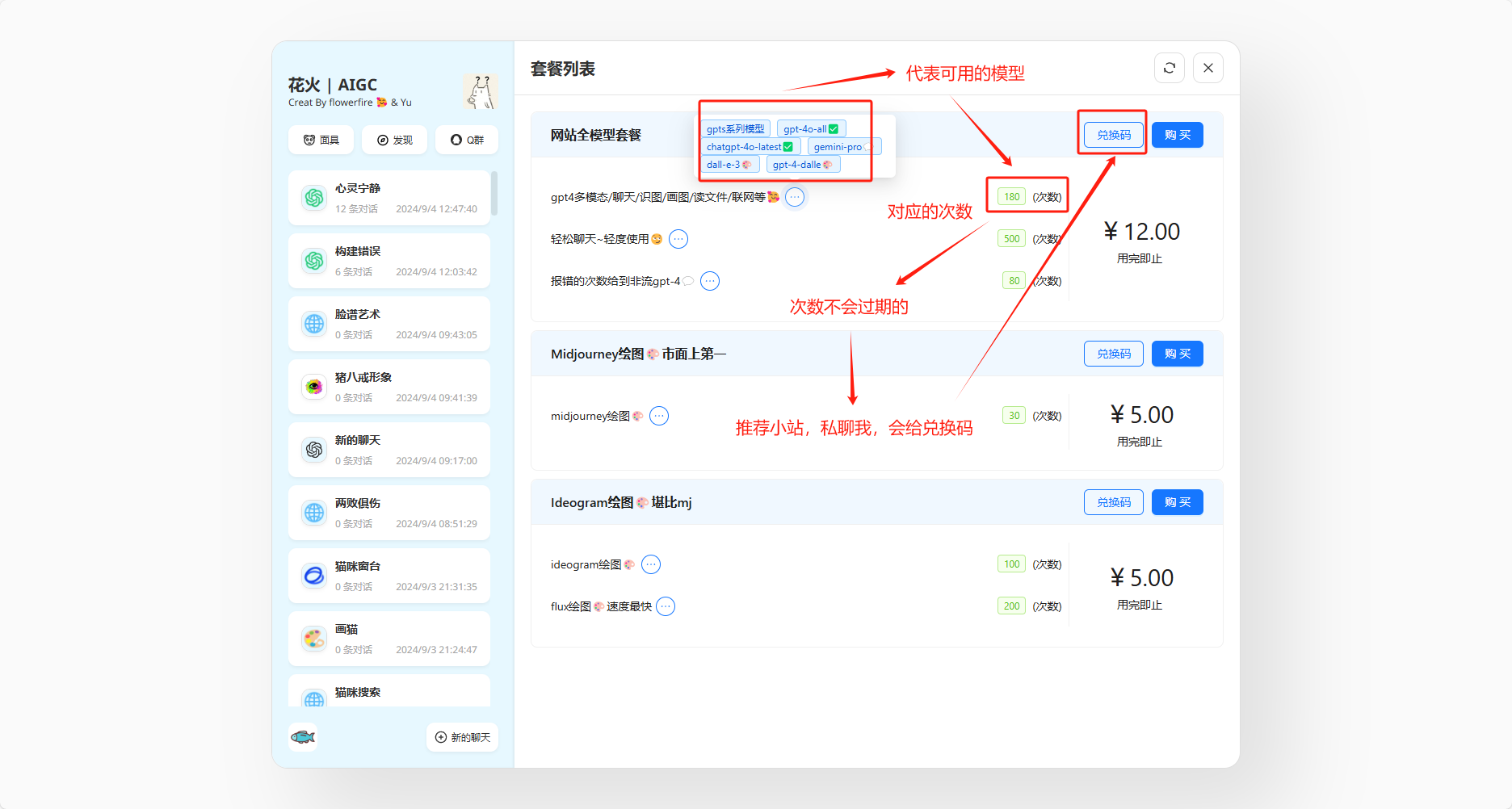Expand models via ellipsis beside 轻松聊天~轻度使用
The height and width of the screenshot is (809, 1512).
678,239
